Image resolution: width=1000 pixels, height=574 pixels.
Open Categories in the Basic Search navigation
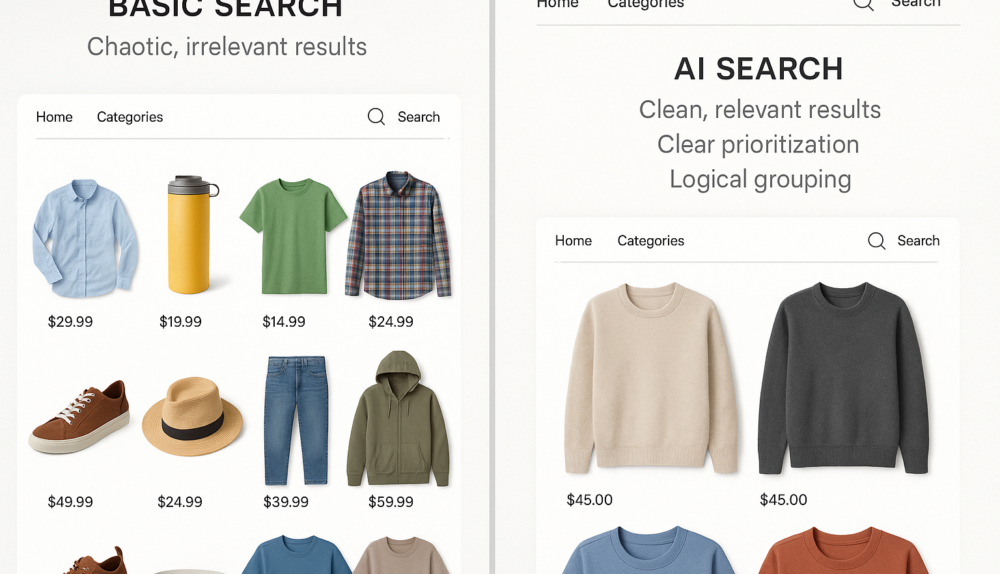click(130, 117)
